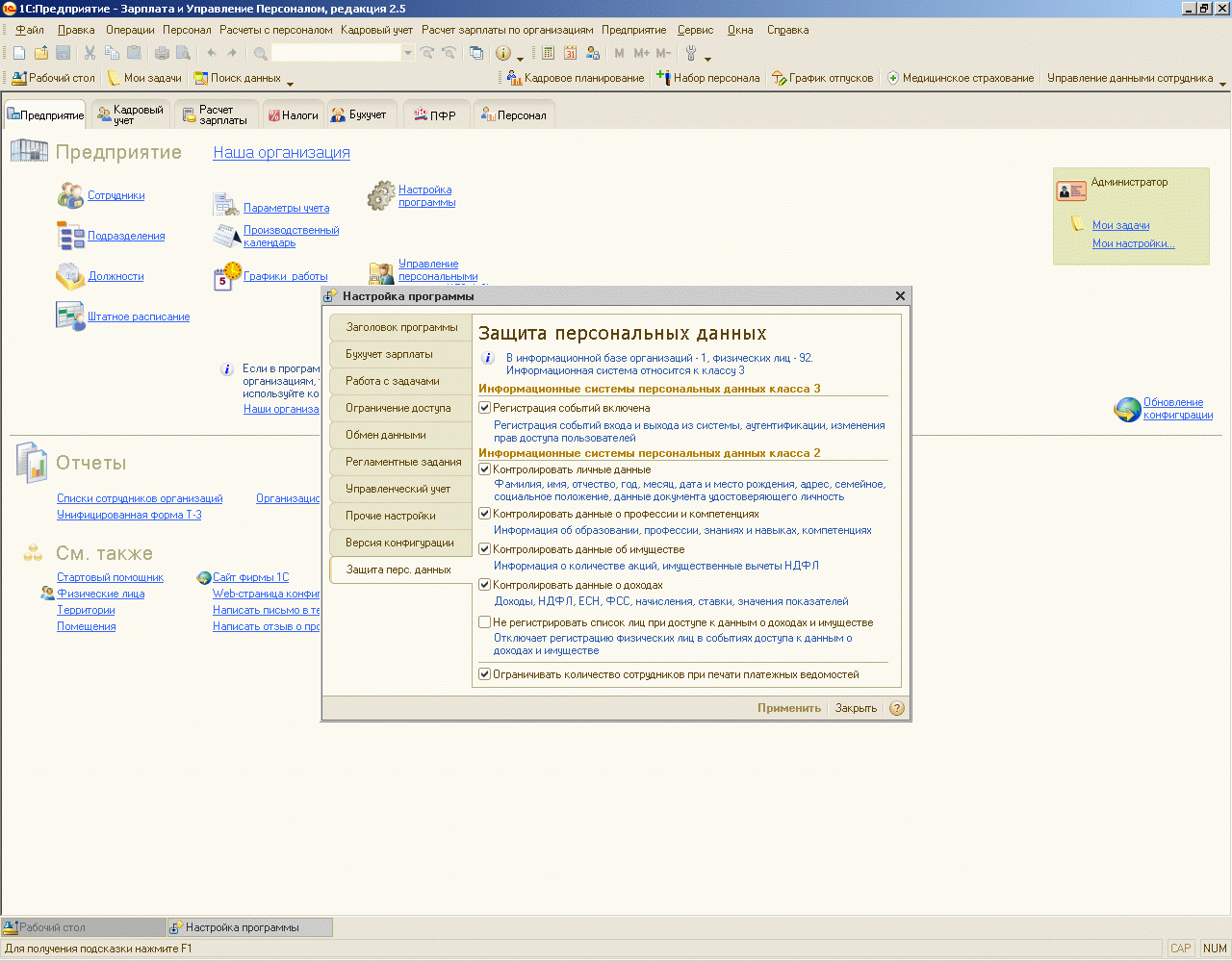Open the Мои настройки link
The image size is (1232, 962).
[x=1133, y=243]
